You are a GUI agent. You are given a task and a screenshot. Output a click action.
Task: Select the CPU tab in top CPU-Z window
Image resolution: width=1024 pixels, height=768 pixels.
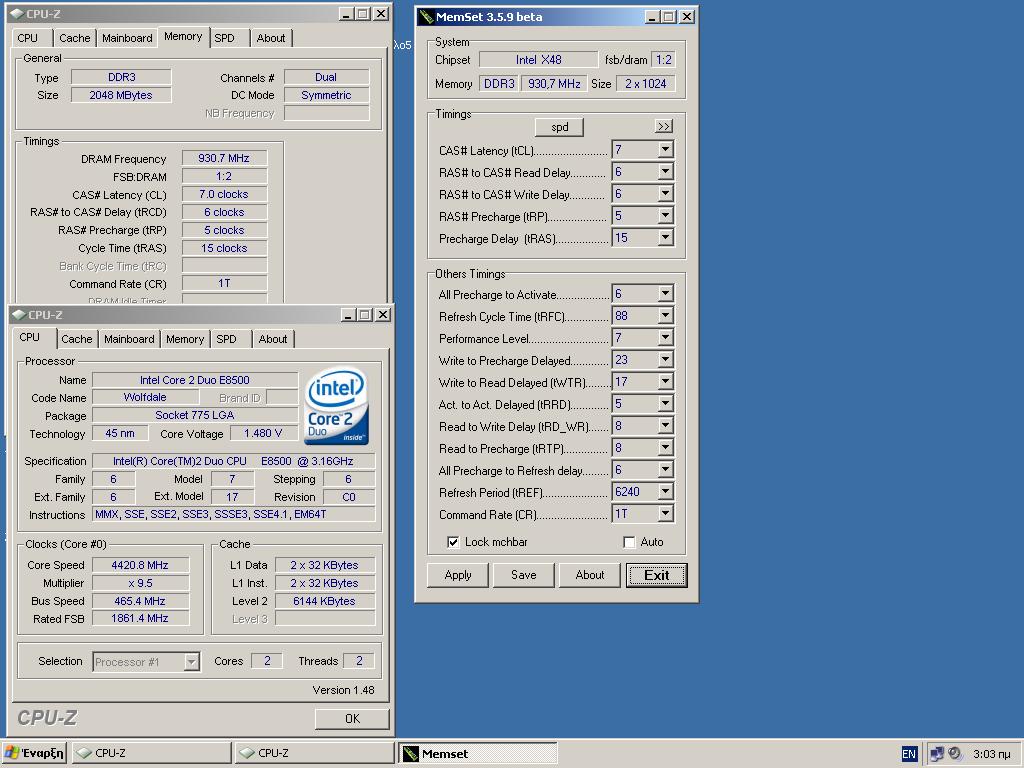27,39
